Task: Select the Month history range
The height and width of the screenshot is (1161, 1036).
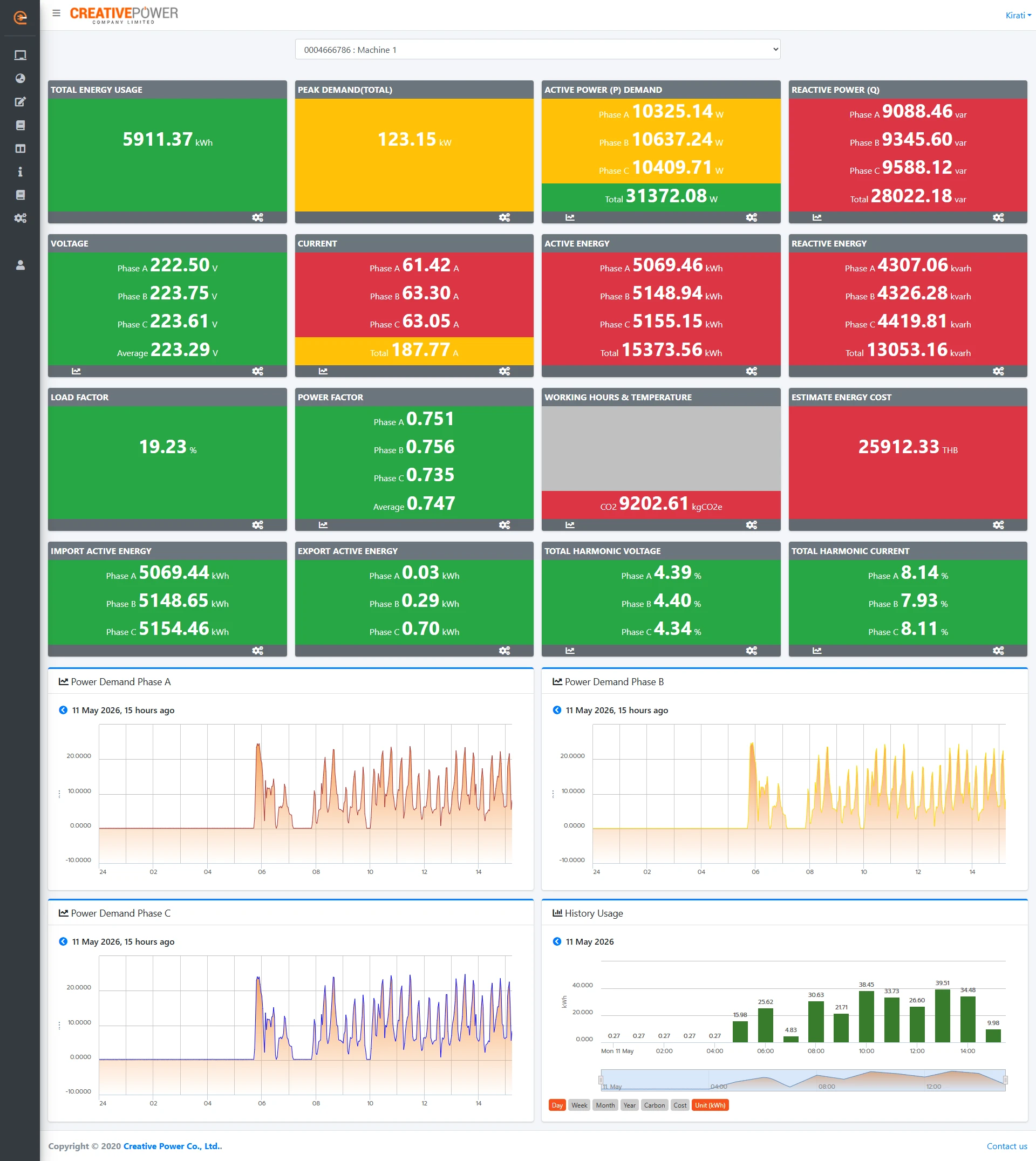Action: (x=605, y=1105)
